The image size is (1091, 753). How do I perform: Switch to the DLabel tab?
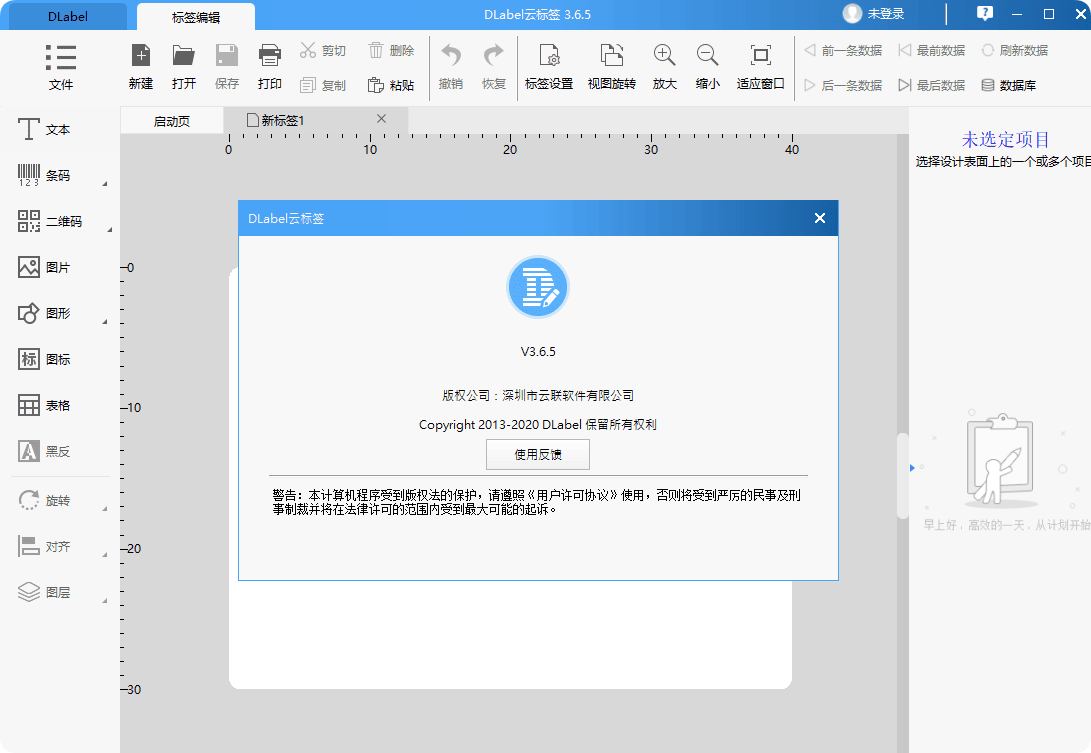coord(67,17)
